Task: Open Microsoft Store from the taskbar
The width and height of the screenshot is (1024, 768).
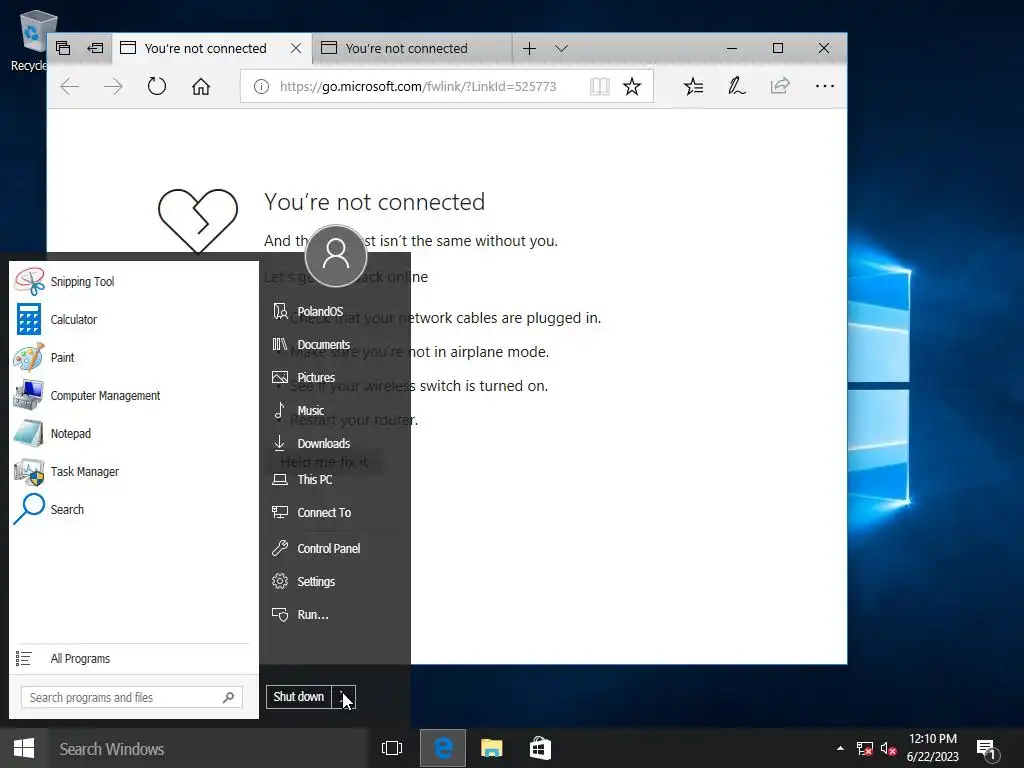Action: [x=540, y=748]
